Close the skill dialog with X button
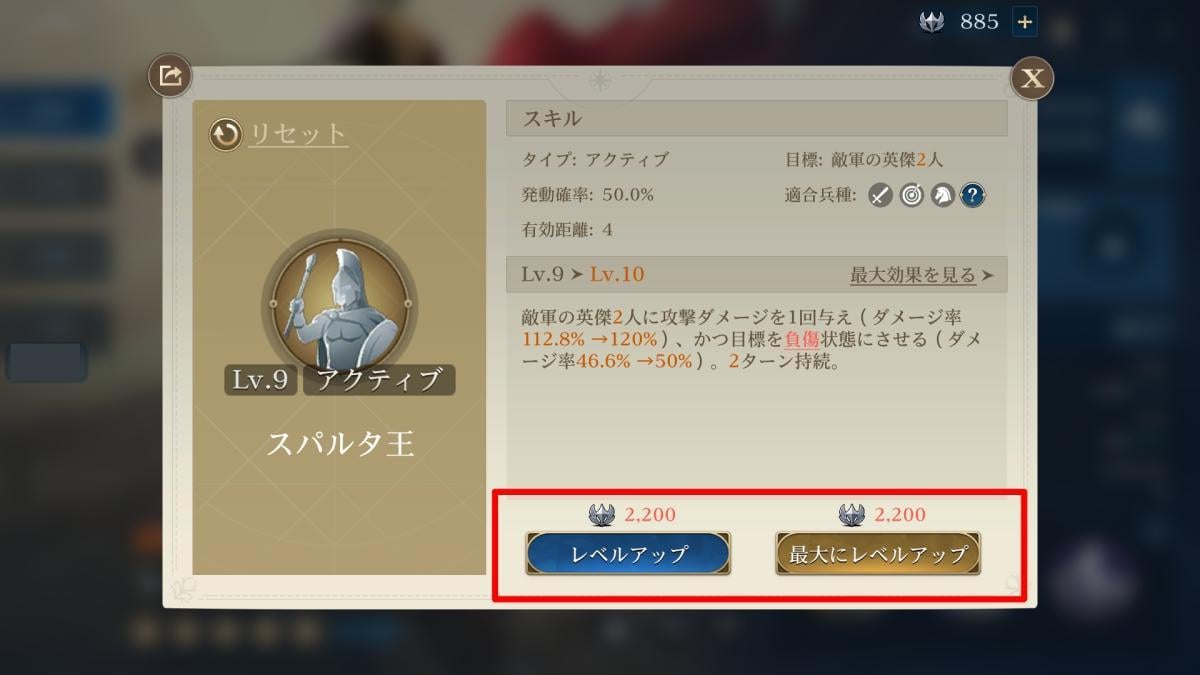The width and height of the screenshot is (1200, 675). (x=1032, y=78)
